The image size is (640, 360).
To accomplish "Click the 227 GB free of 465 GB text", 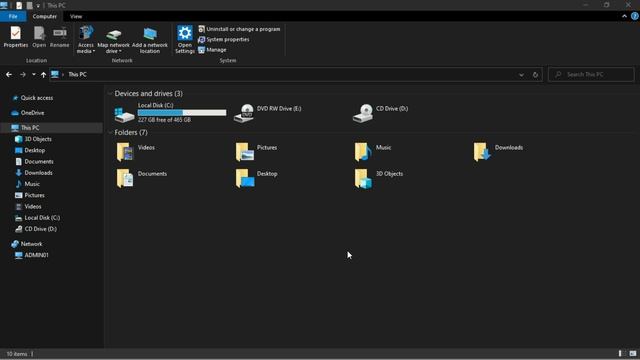I will pyautogui.click(x=164, y=120).
